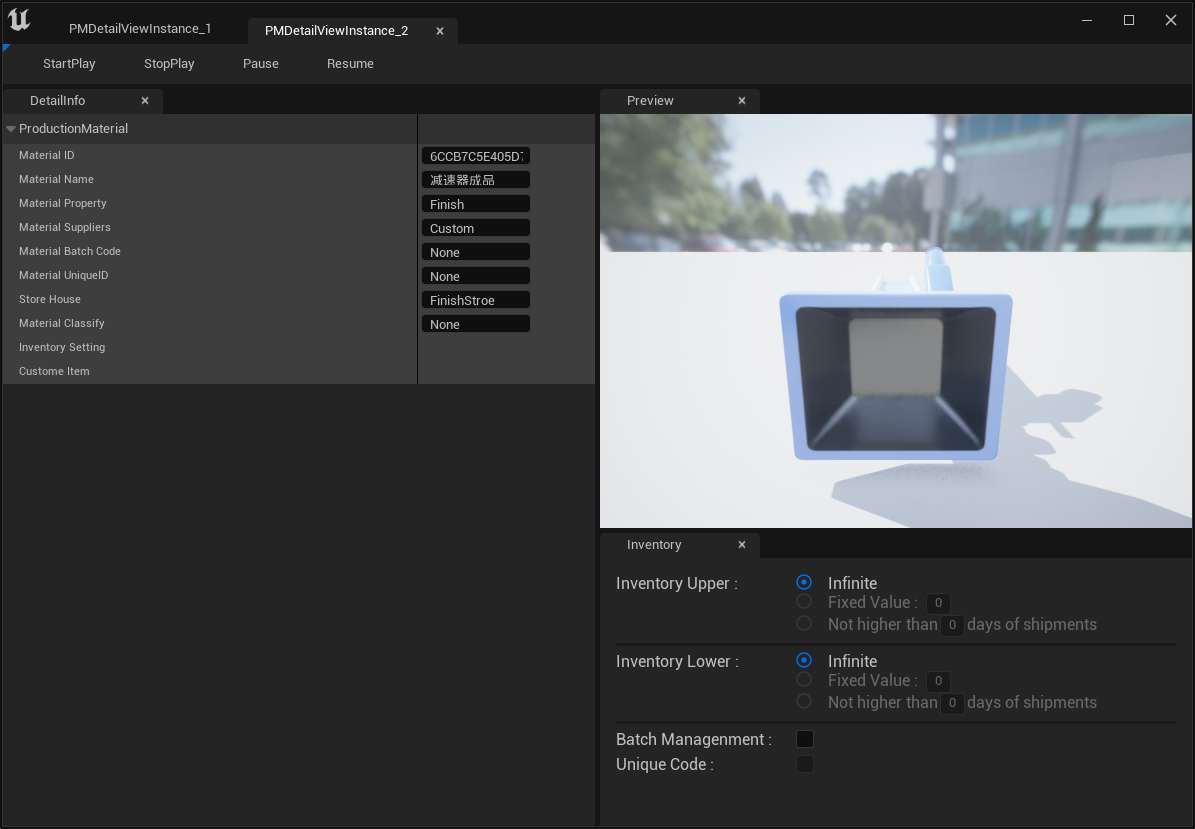Viewport: 1195px width, 829px height.
Task: Close the PMDetailViewInstance_2 tab
Action: click(440, 31)
